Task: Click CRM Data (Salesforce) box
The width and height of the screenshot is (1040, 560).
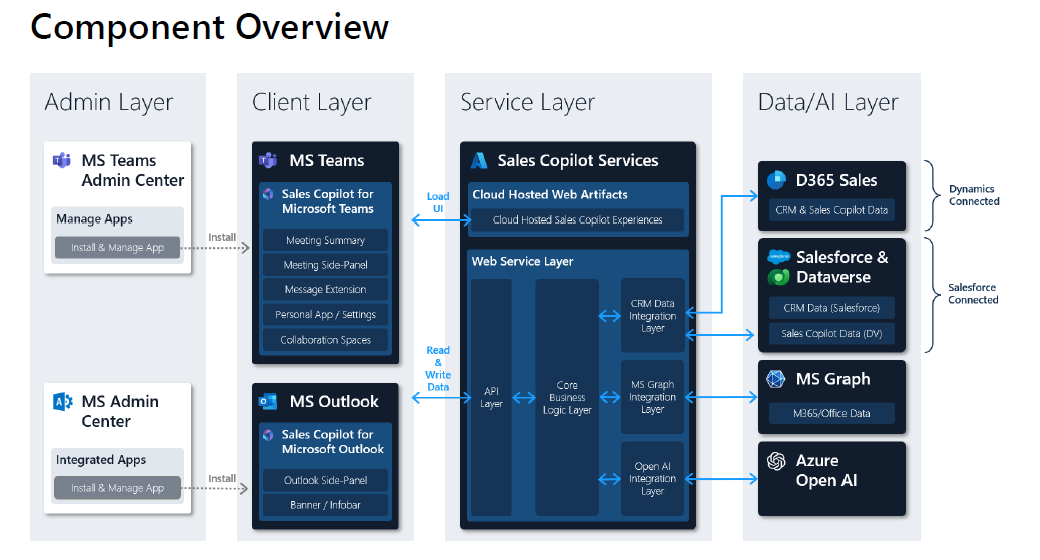Action: tap(831, 308)
